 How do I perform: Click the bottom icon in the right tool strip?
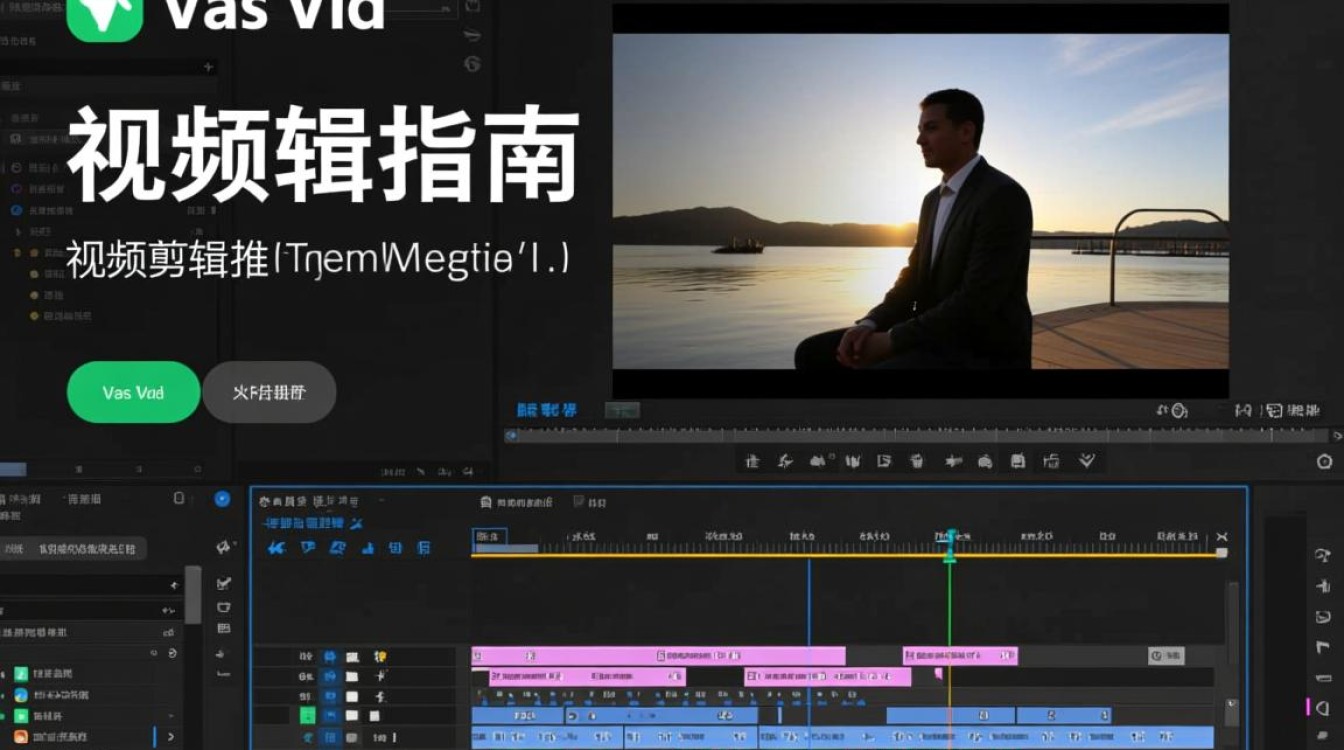[x=1323, y=737]
